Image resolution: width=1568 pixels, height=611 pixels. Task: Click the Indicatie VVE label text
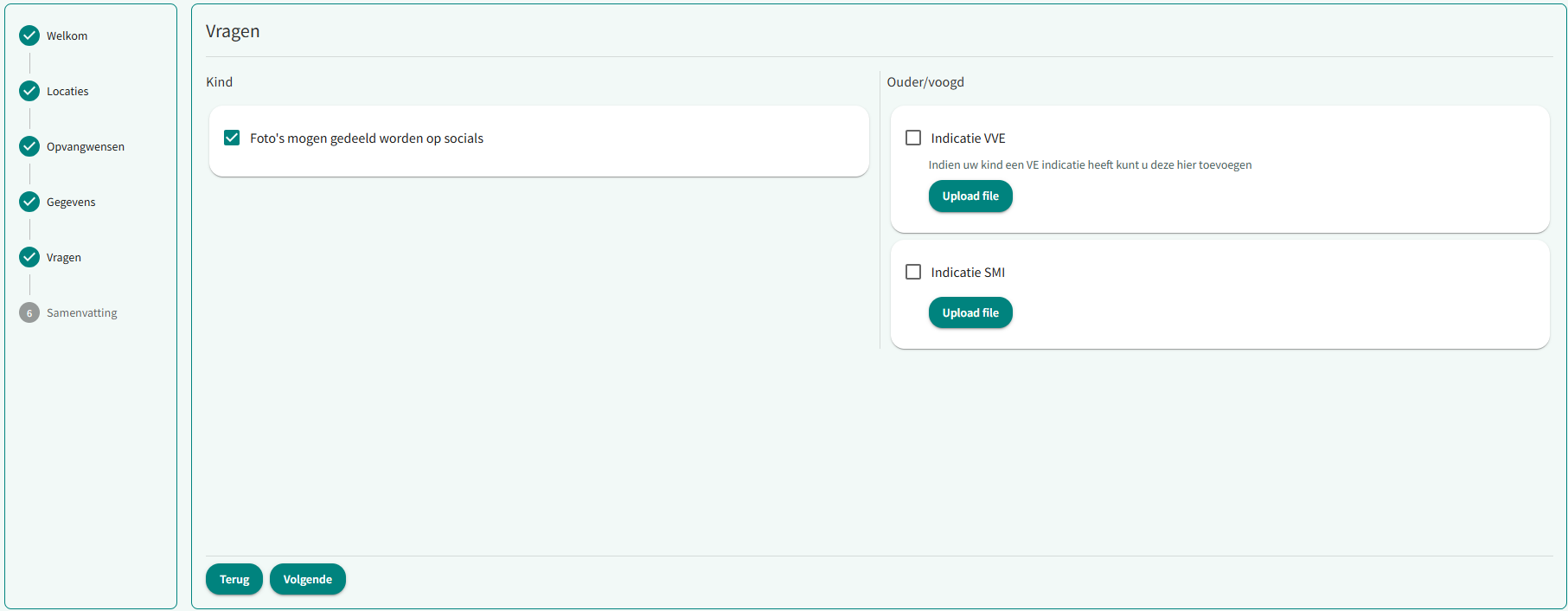968,138
